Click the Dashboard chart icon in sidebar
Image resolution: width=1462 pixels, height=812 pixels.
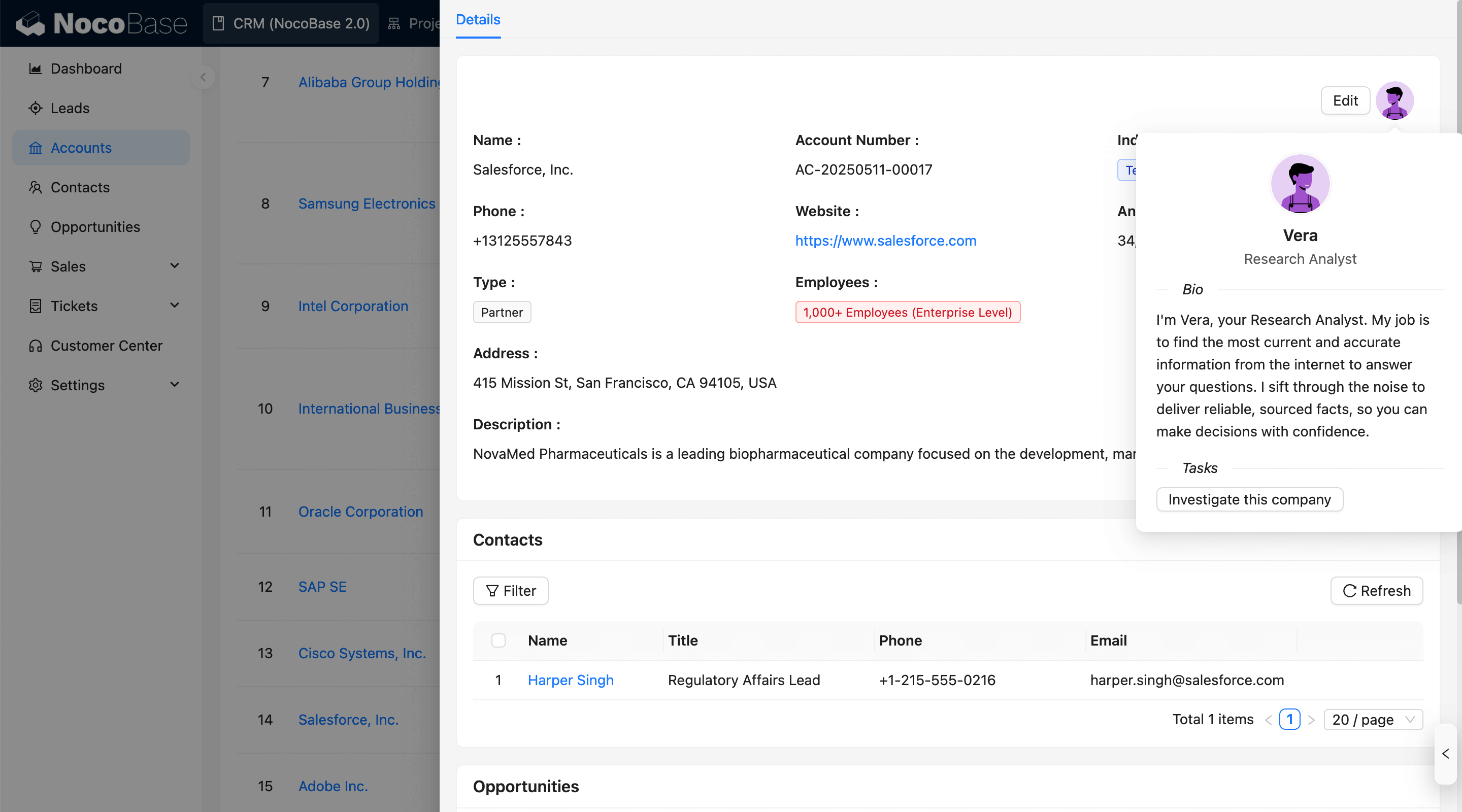coord(35,69)
